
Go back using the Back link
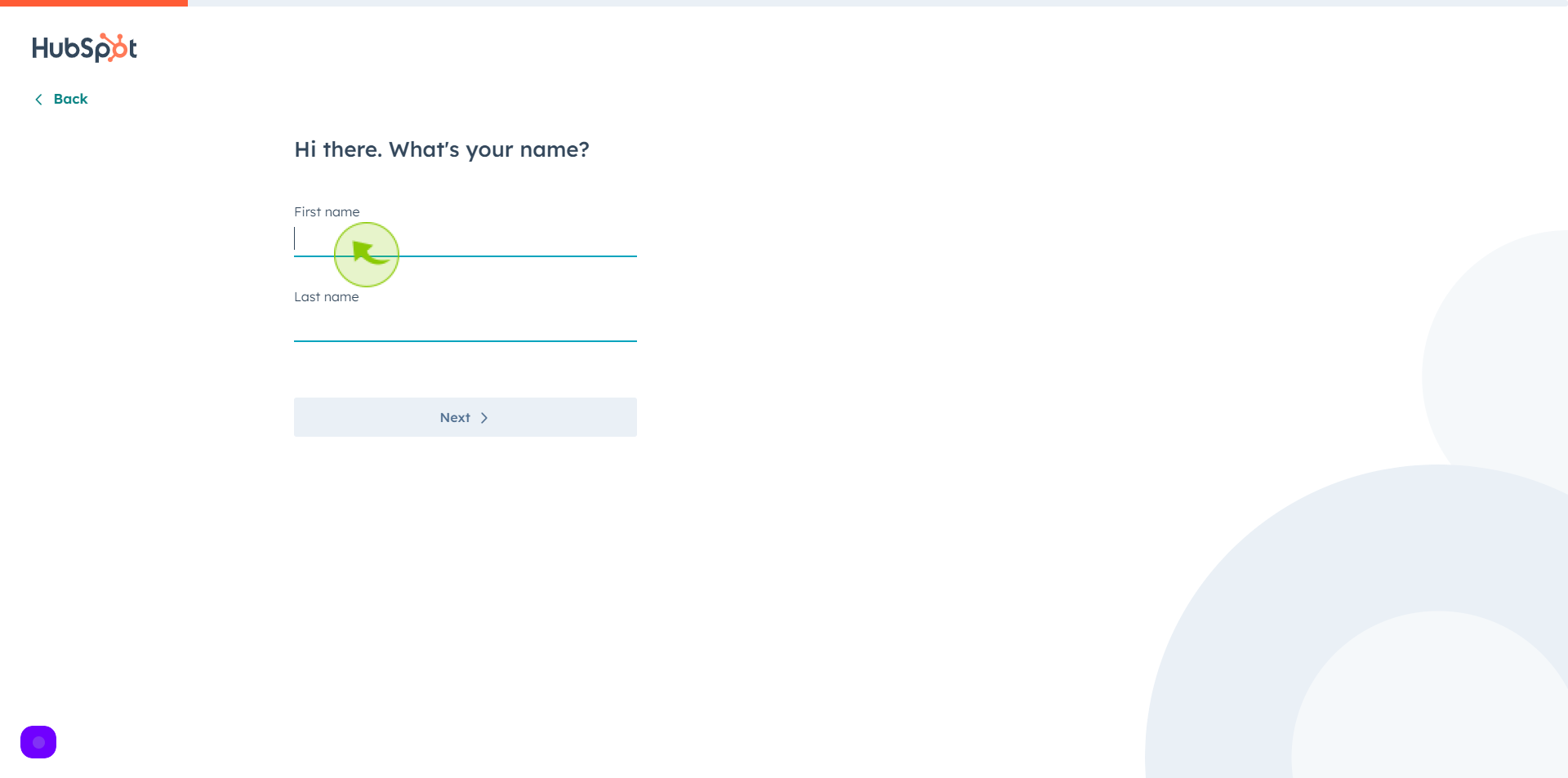pos(61,99)
